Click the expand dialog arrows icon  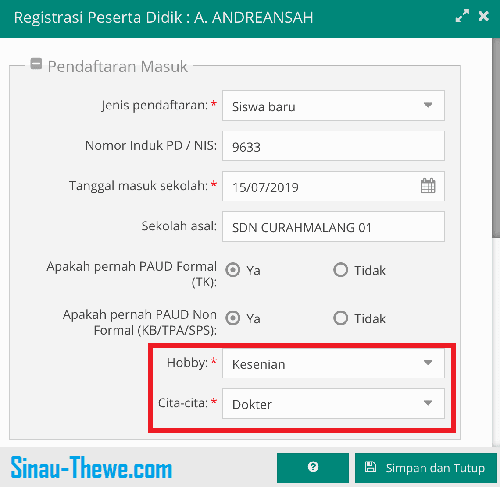tap(462, 16)
